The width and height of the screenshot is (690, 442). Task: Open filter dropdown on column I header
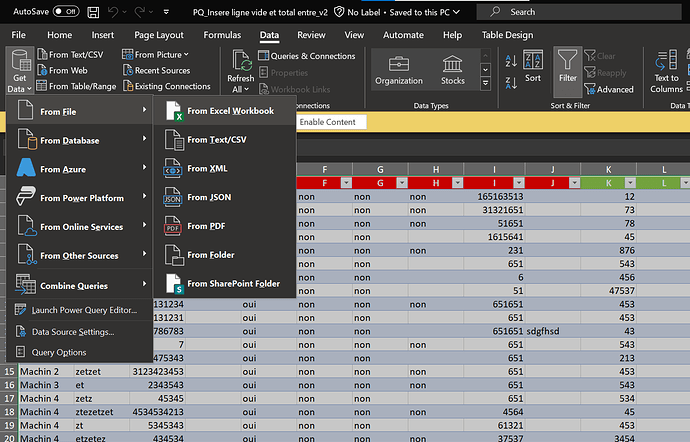519,183
